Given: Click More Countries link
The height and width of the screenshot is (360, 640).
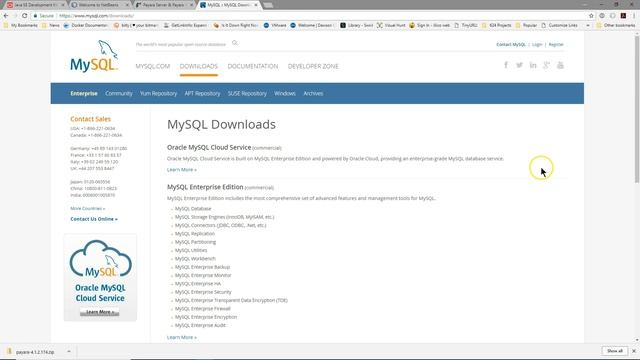Looking at the screenshot, I should pyautogui.click(x=87, y=209).
